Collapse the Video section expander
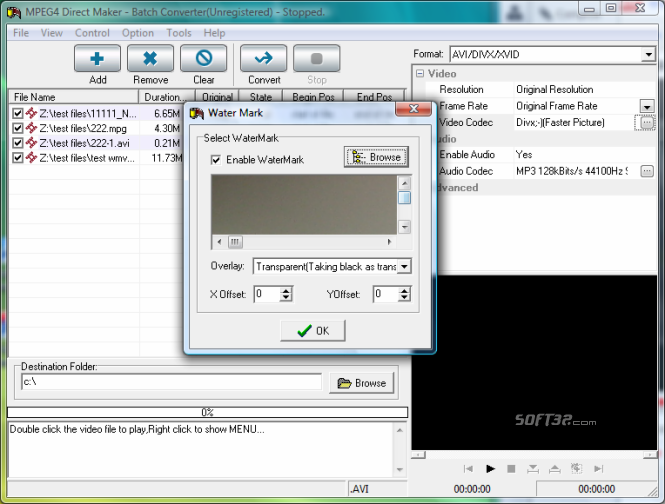The height and width of the screenshot is (504, 665). click(x=420, y=73)
